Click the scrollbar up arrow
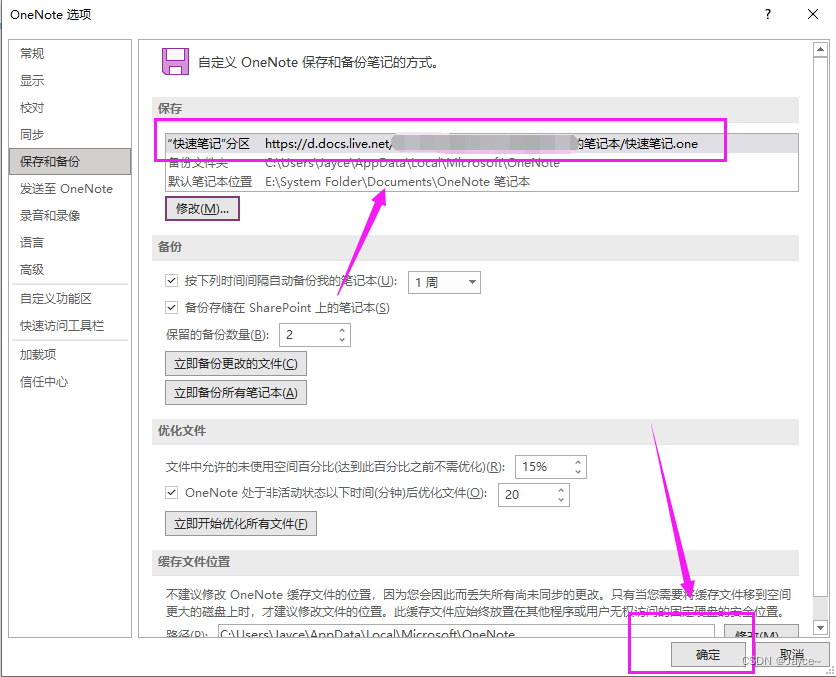This screenshot has height=677, width=836. tap(821, 50)
